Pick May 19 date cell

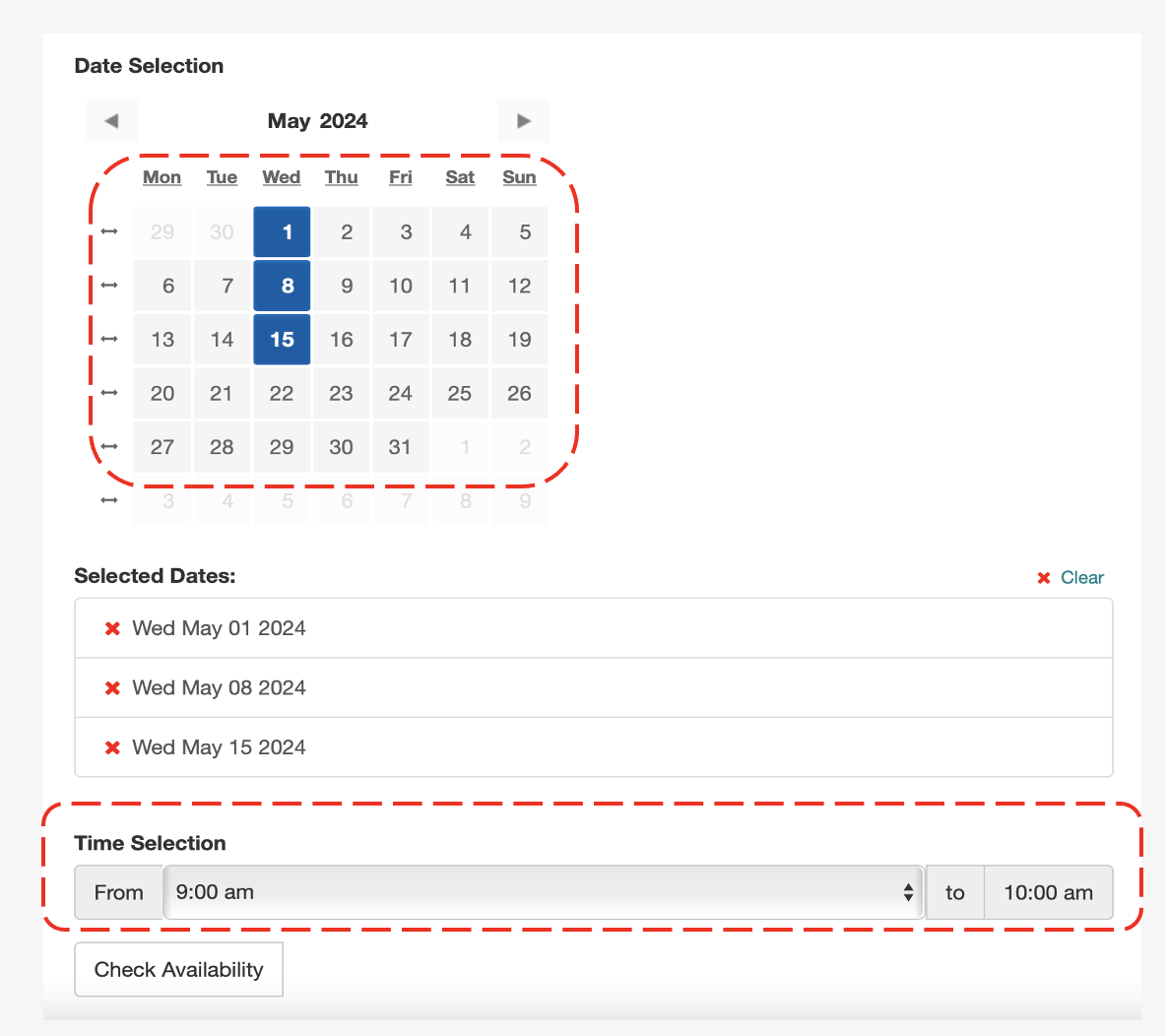[x=520, y=339]
